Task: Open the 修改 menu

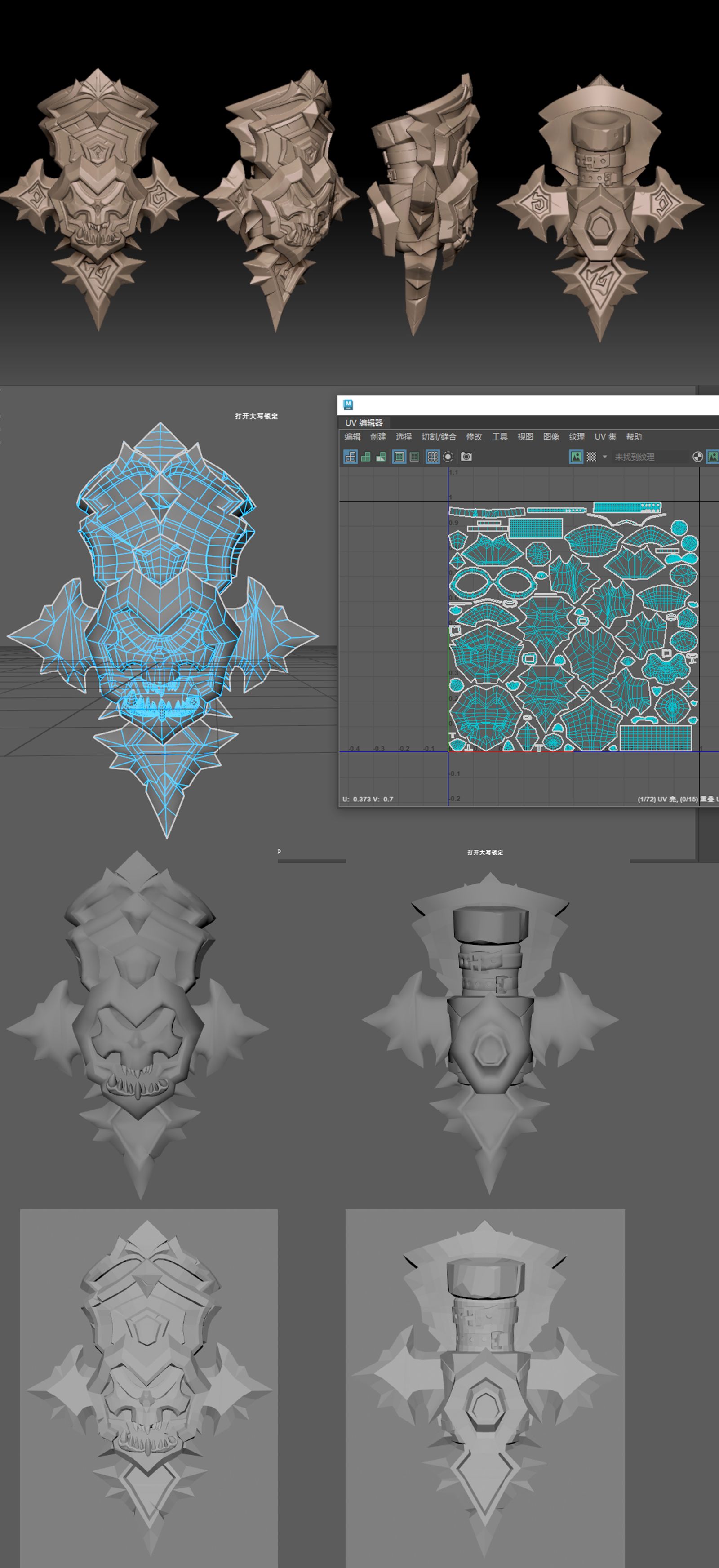Action: coord(474,437)
